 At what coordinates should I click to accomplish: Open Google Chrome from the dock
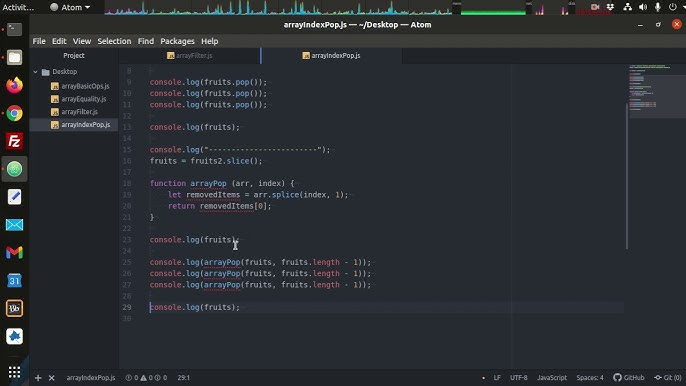coord(14,113)
